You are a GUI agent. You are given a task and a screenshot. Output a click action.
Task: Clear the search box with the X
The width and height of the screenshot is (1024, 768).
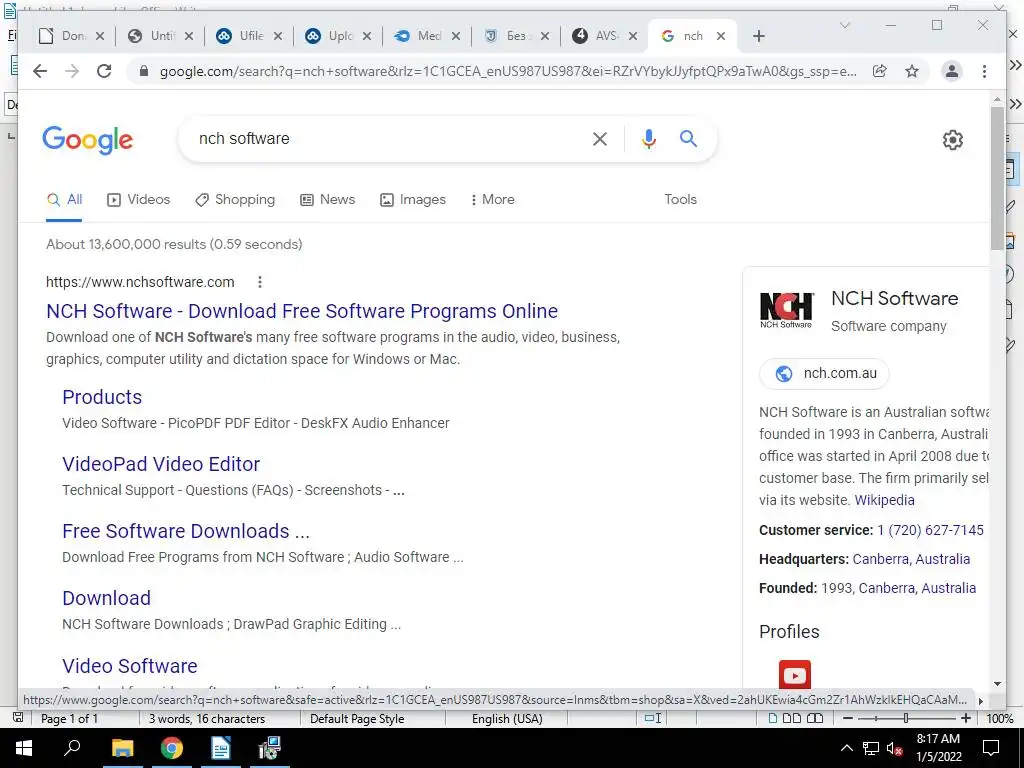pyautogui.click(x=600, y=138)
